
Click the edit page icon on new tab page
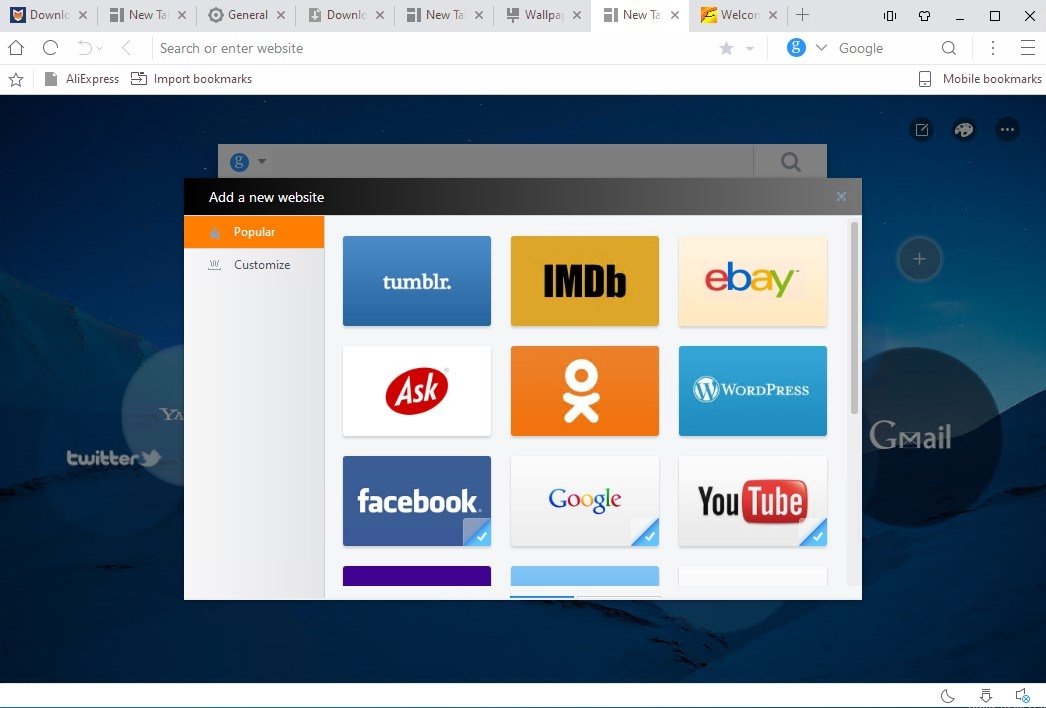coord(922,130)
